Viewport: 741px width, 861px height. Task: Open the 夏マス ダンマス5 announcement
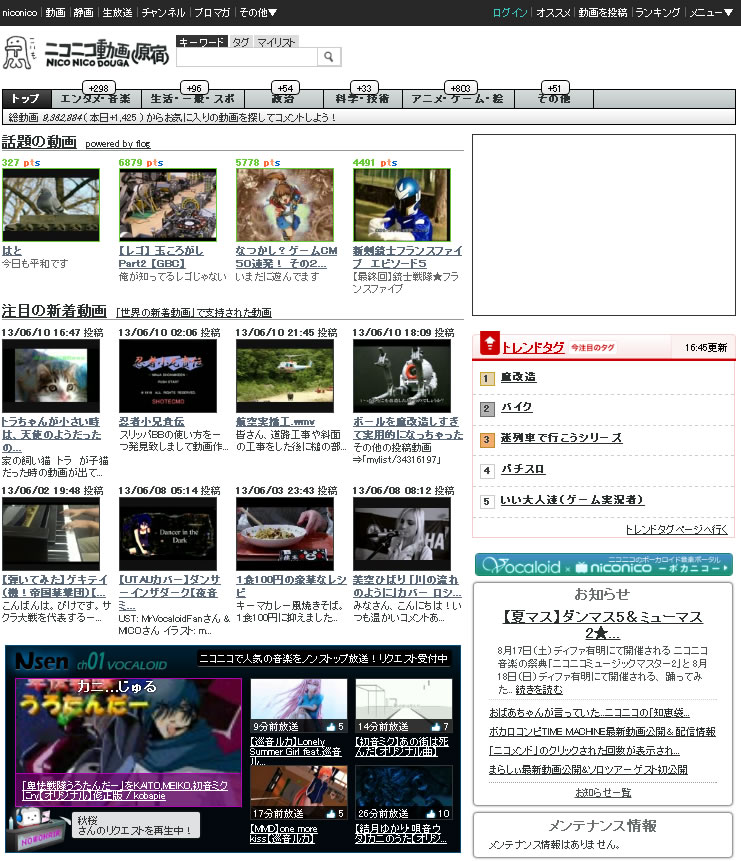[x=603, y=625]
